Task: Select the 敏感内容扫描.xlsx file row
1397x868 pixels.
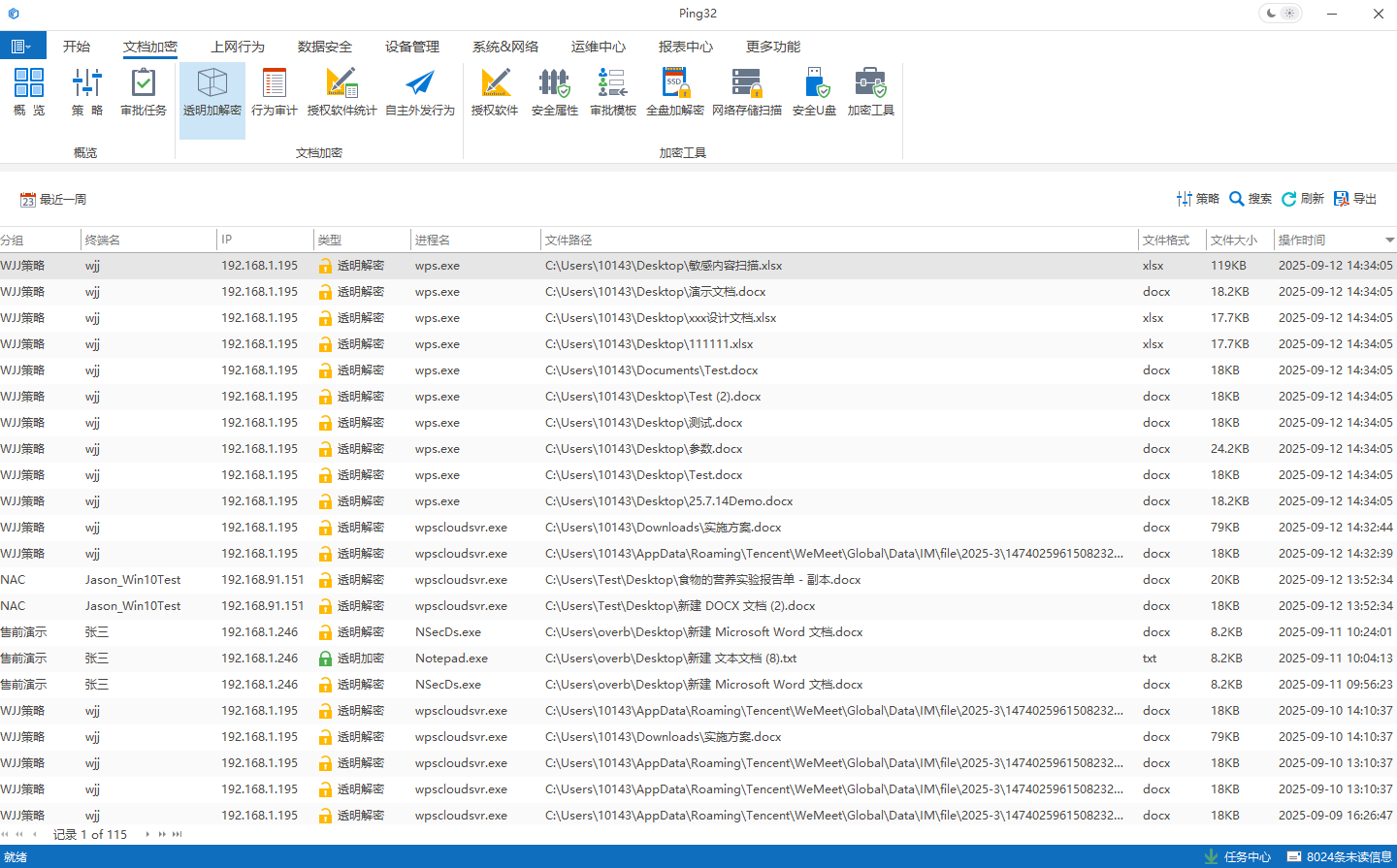Action: click(663, 266)
